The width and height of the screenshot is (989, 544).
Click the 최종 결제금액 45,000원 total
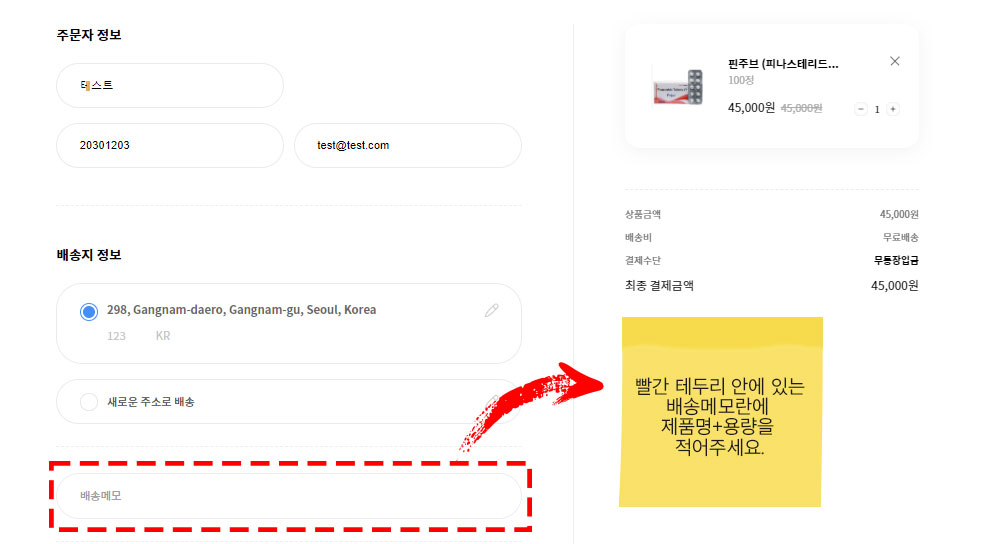(x=894, y=286)
